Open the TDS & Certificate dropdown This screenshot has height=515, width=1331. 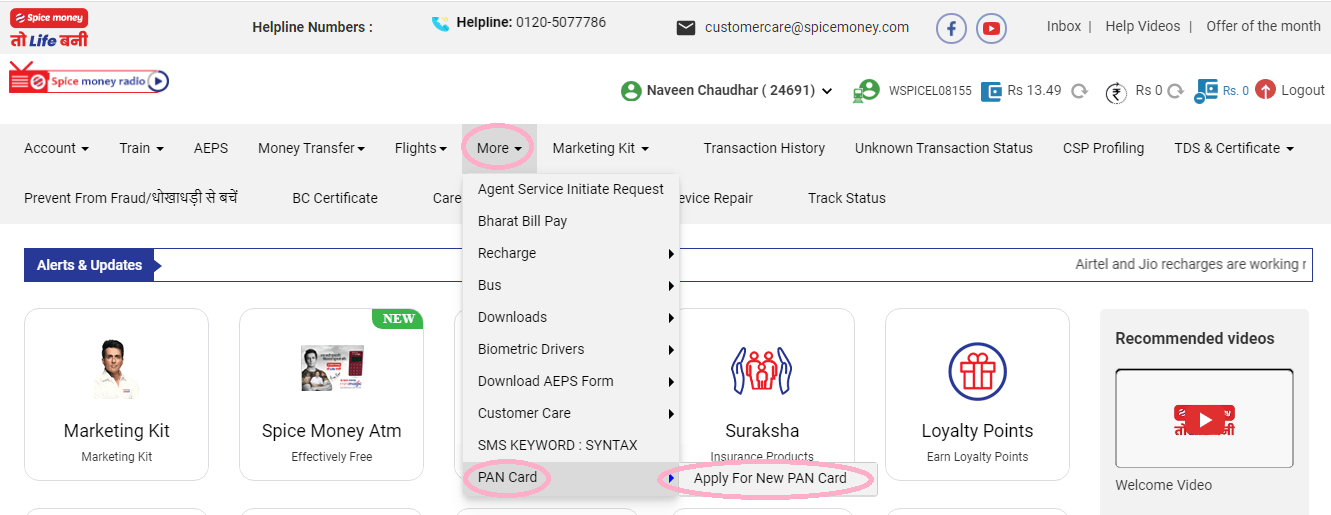pos(1234,148)
